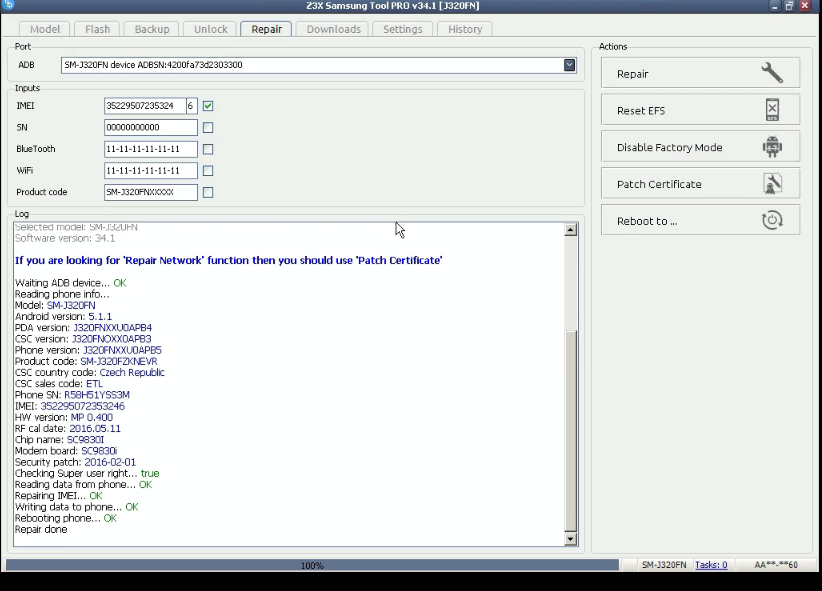The image size is (822, 591).
Task: Go to the Downloads tab
Action: click(x=333, y=29)
